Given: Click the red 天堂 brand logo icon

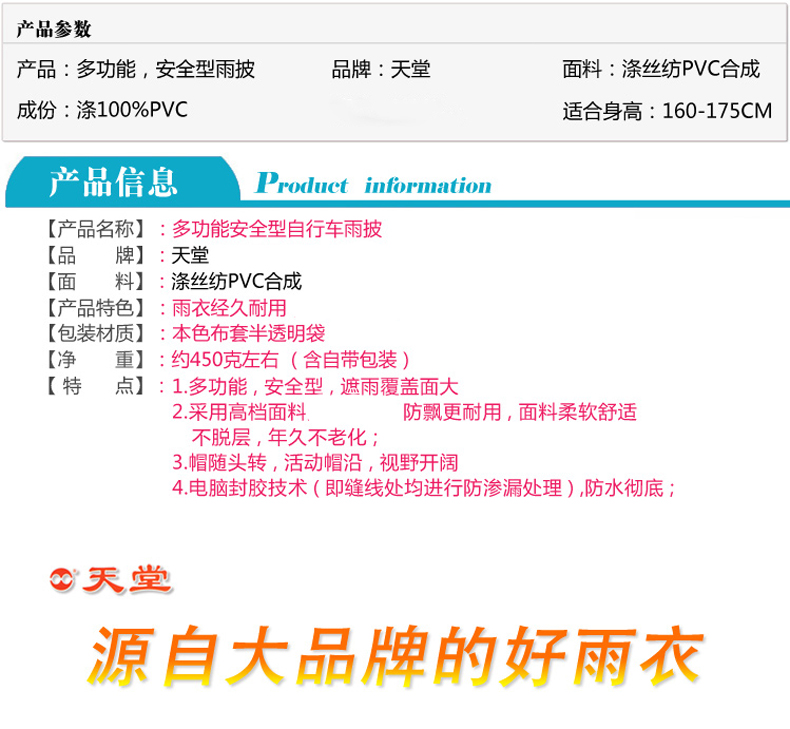Looking at the screenshot, I should click(x=62, y=580).
